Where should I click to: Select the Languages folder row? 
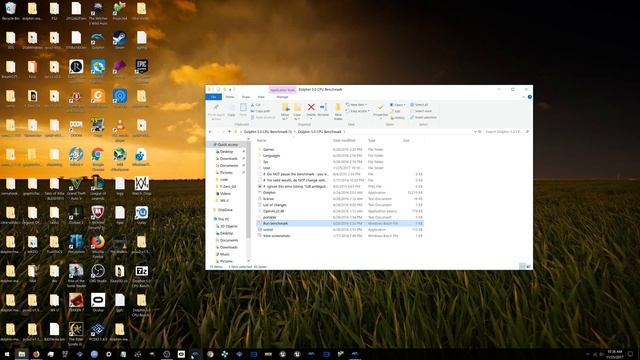pos(340,156)
